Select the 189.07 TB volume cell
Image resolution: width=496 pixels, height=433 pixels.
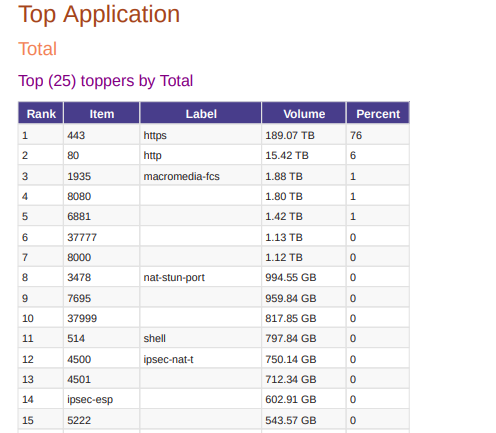pos(304,135)
